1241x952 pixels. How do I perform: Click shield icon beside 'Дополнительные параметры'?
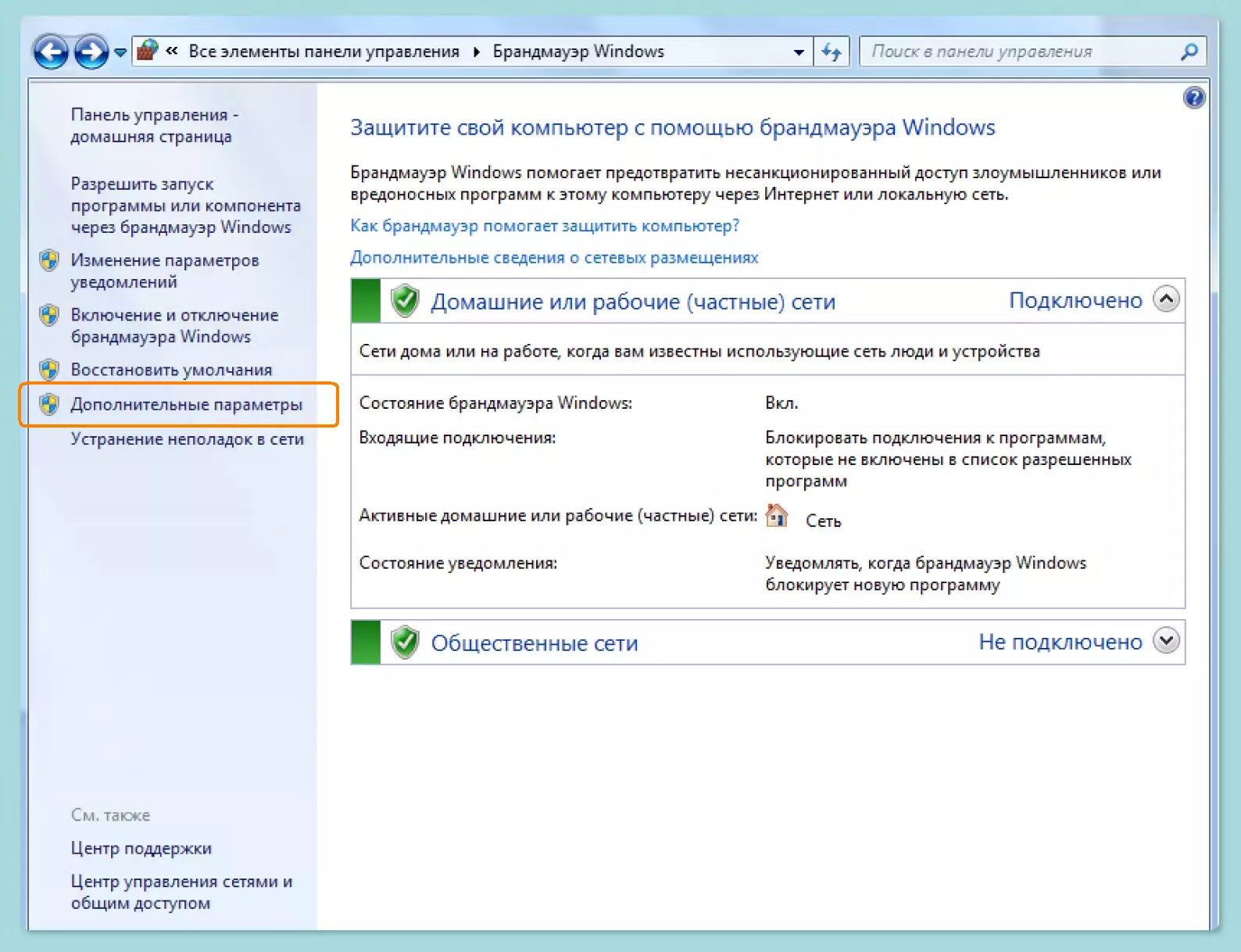[x=49, y=404]
